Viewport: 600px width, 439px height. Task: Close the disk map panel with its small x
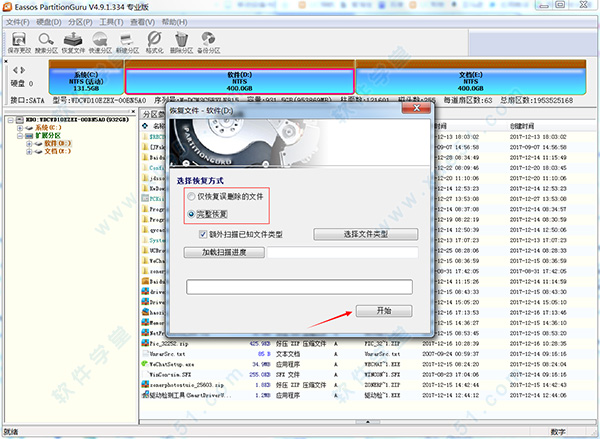(x=6, y=61)
